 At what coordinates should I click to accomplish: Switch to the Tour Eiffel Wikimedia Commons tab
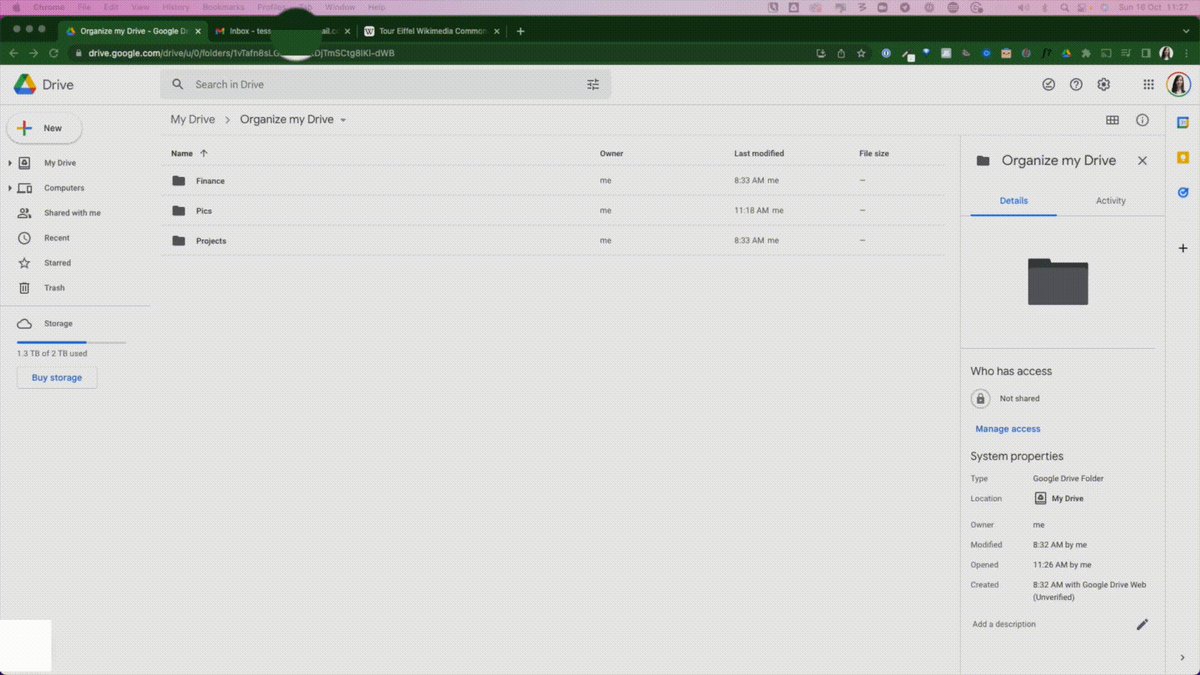(433, 31)
